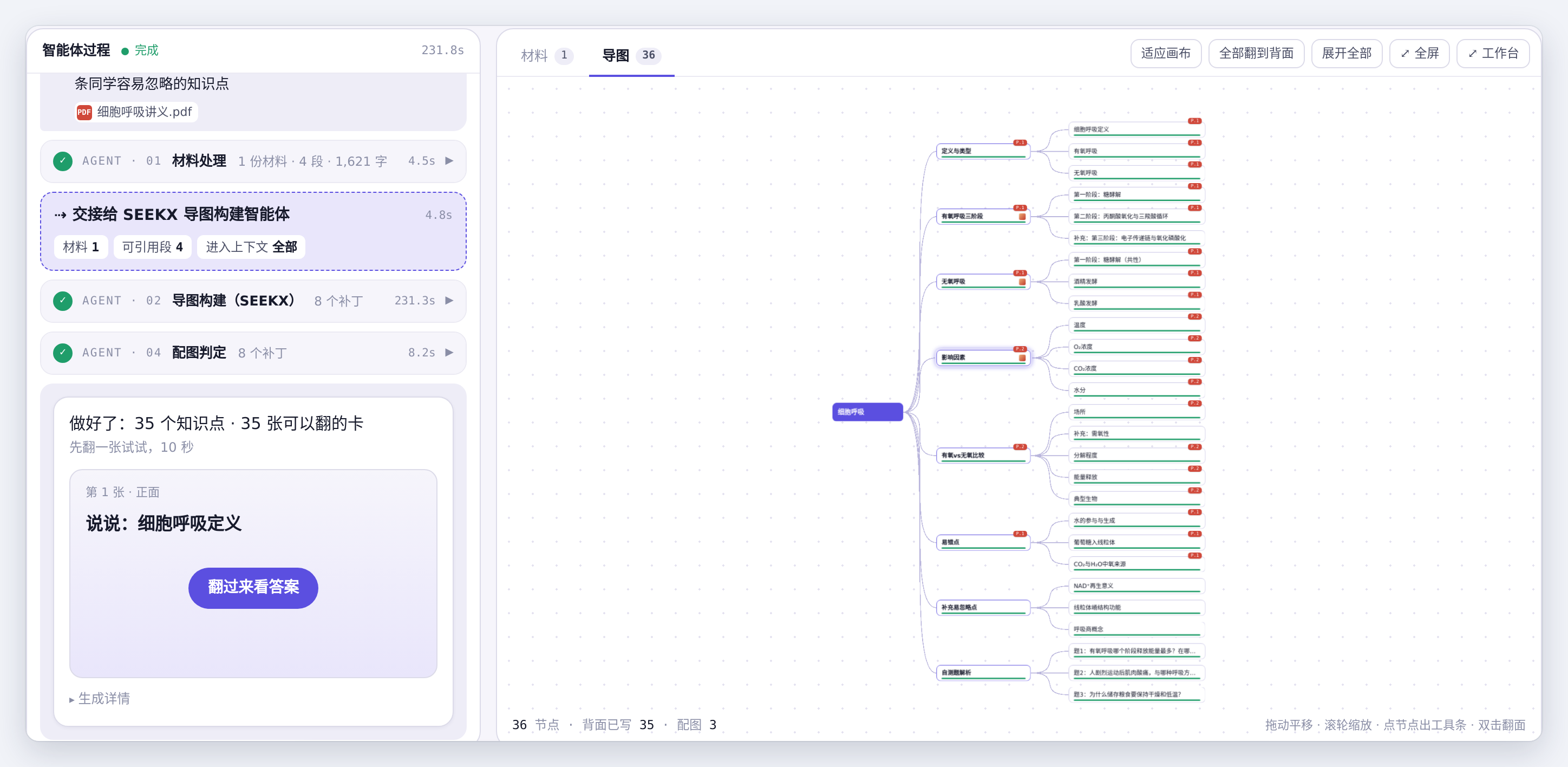Screen dimensions: 1568x767
Task: Click the image thumbnail icon on 无氧呼吸 branch node
Action: (1022, 282)
